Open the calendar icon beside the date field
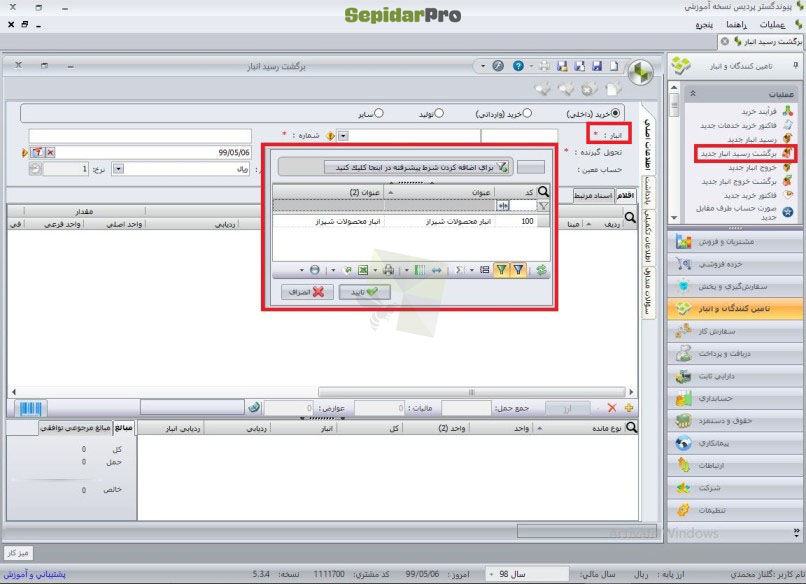 [x=38, y=153]
